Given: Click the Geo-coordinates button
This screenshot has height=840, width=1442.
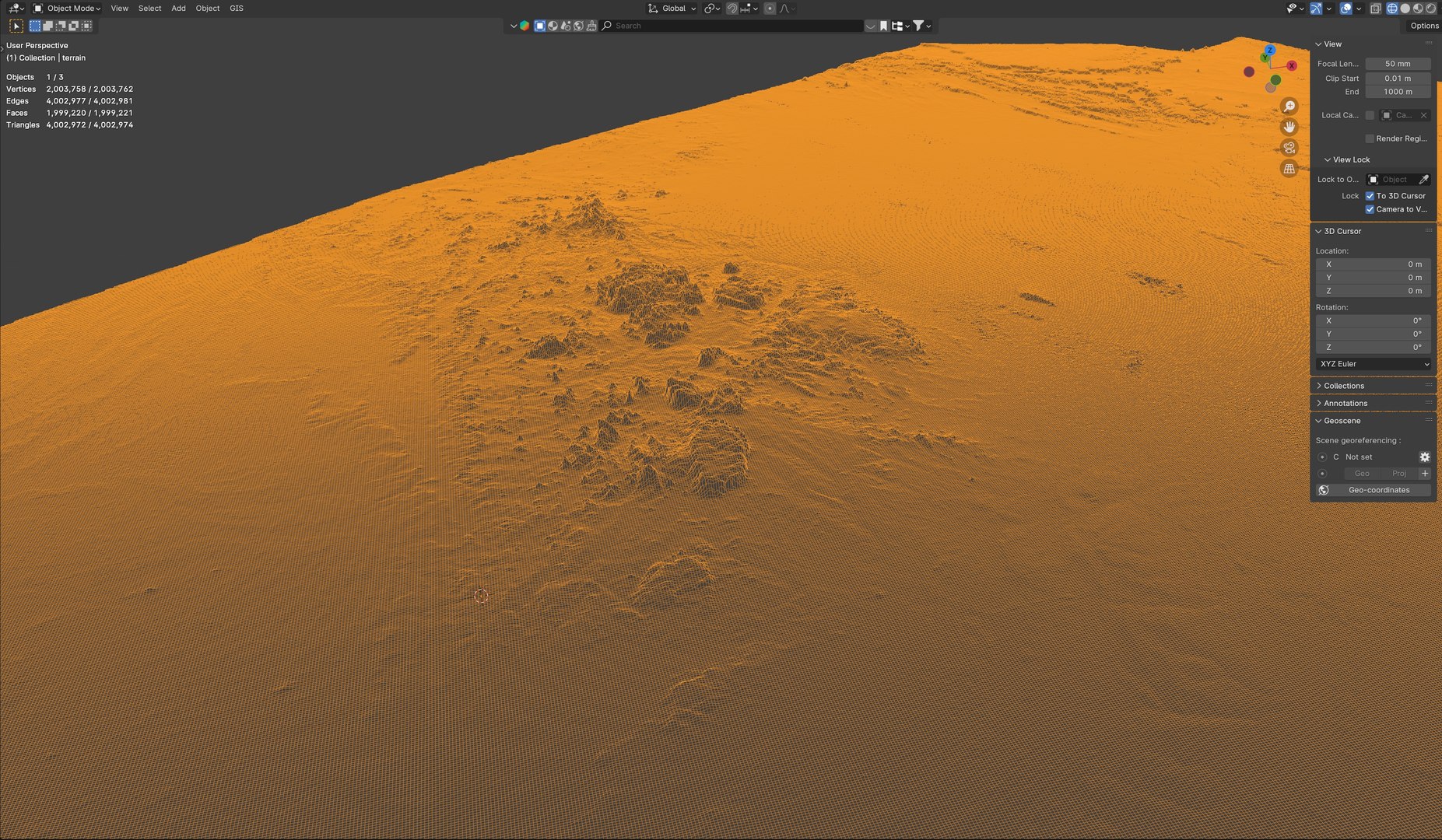Looking at the screenshot, I should (x=1374, y=490).
